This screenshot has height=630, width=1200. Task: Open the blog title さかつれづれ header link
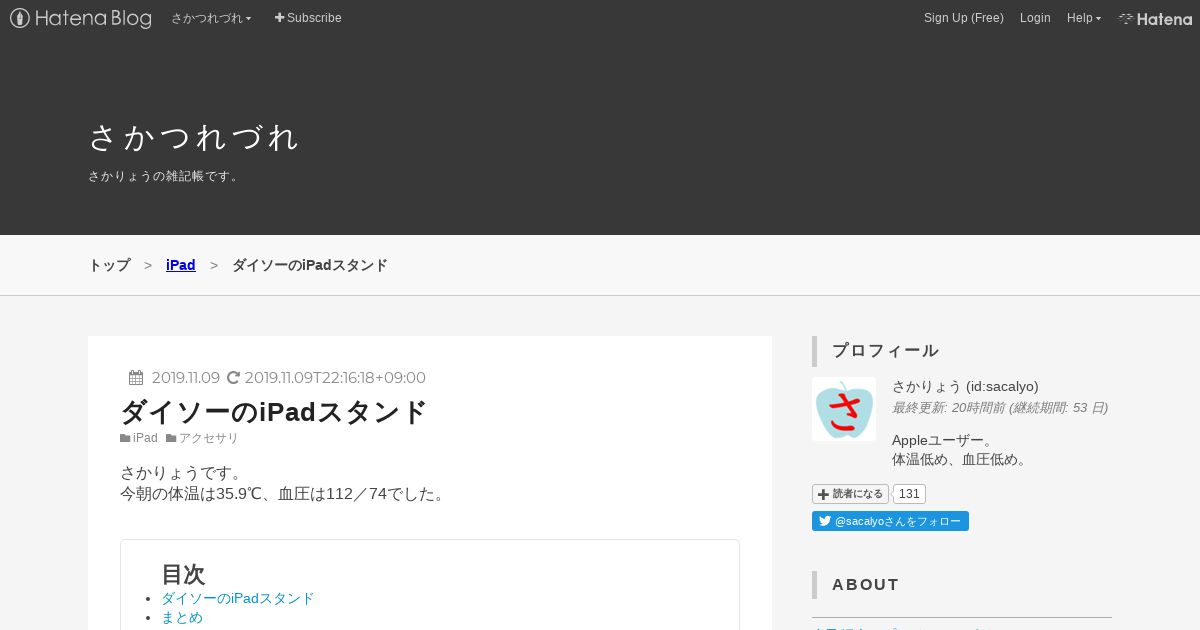[194, 137]
